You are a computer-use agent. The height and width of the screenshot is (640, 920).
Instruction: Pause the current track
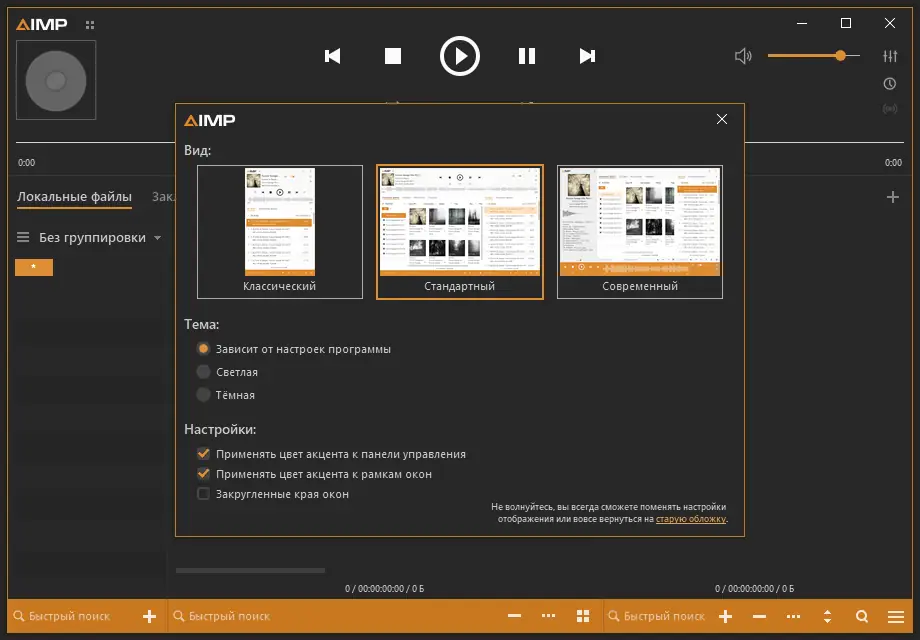(x=526, y=56)
